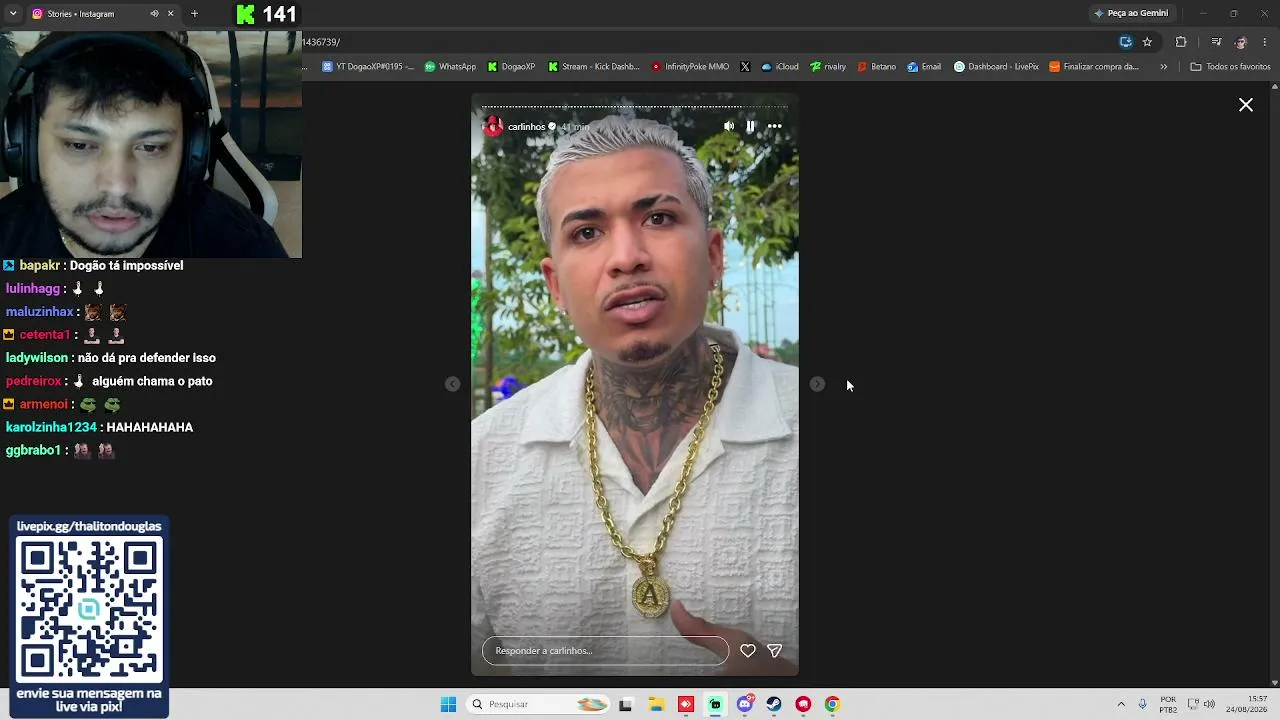Bookmark this page with the star
1280x720 pixels.
(1147, 42)
